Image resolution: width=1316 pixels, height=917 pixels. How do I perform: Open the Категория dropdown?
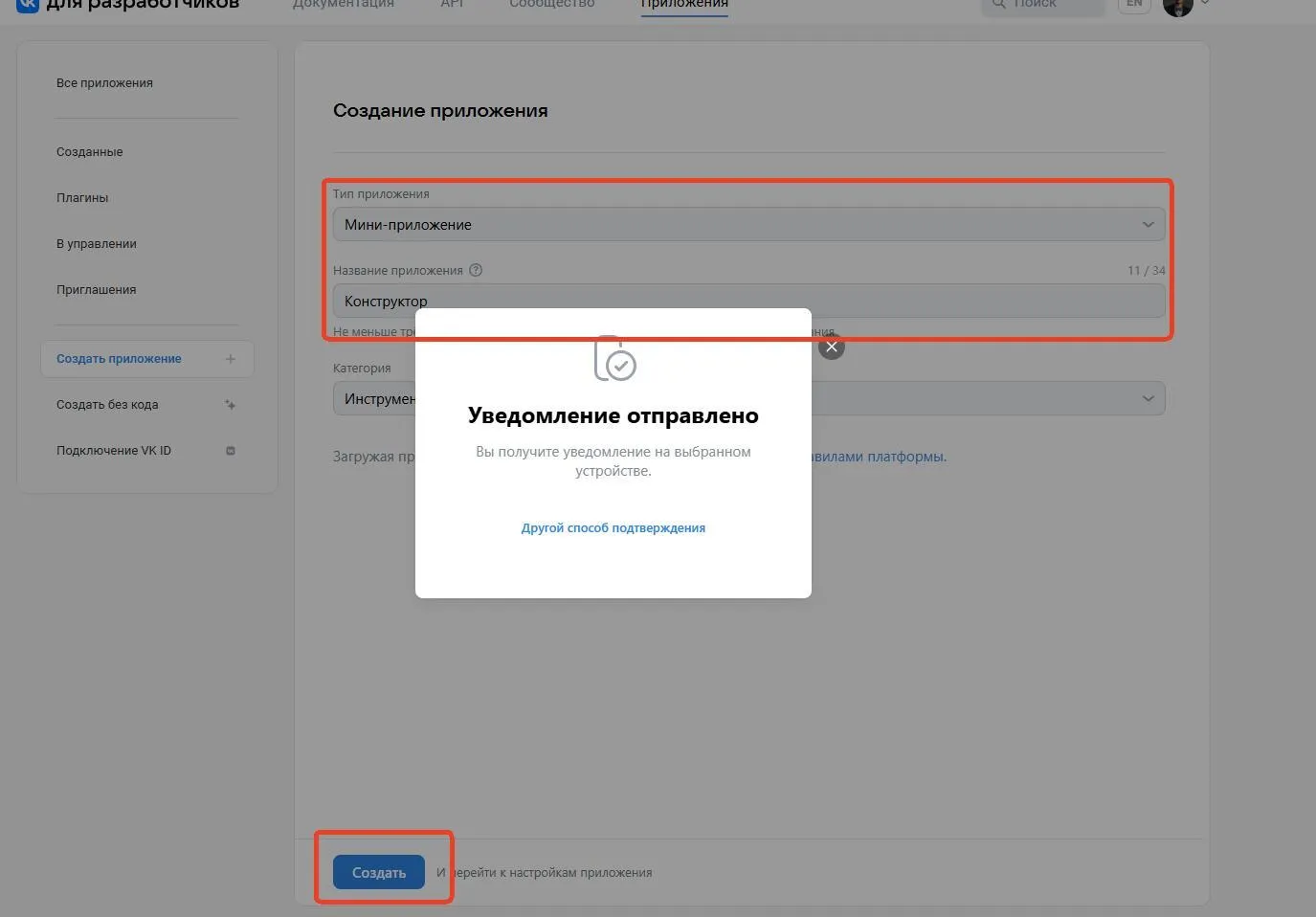tap(748, 398)
